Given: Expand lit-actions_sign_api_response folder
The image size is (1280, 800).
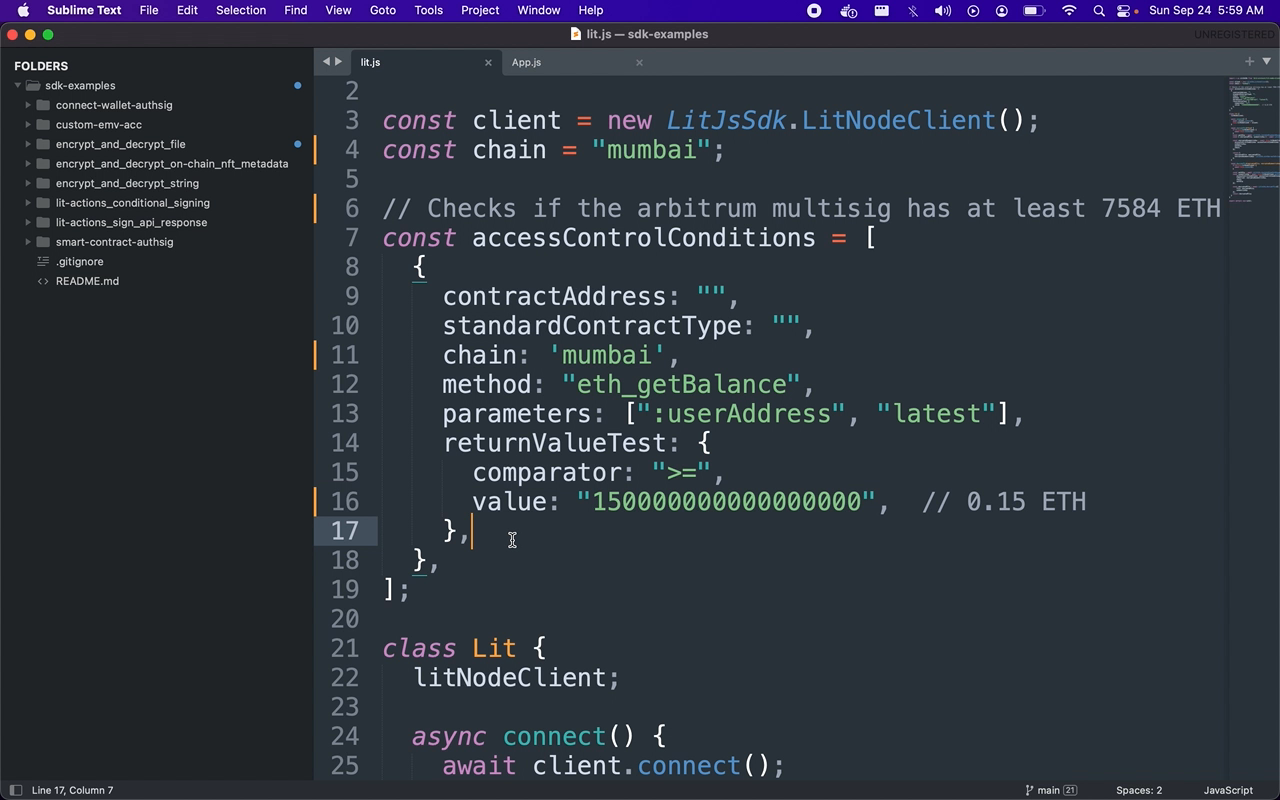Looking at the screenshot, I should [x=28, y=222].
